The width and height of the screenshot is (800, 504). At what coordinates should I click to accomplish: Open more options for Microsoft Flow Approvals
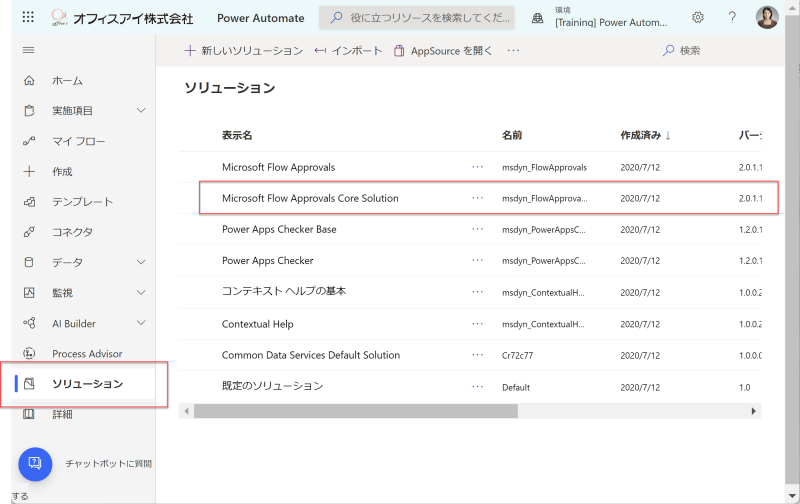point(478,167)
